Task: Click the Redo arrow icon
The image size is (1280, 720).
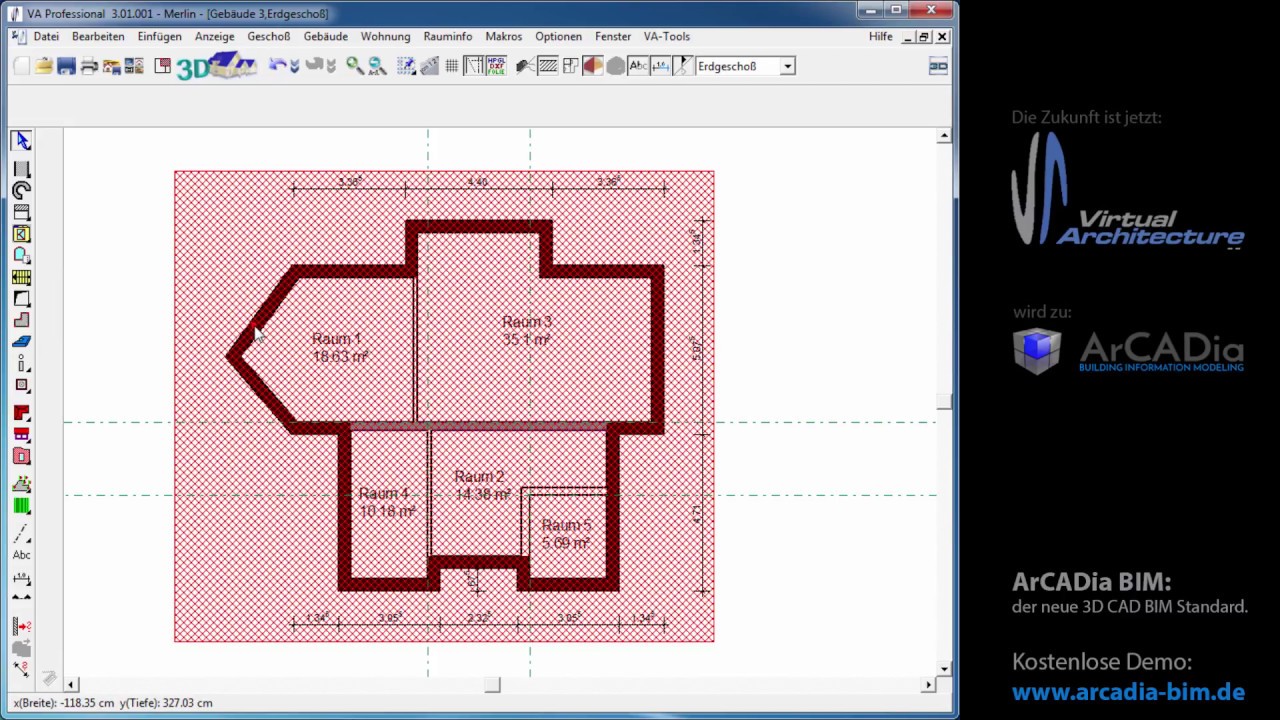Action: click(x=314, y=66)
